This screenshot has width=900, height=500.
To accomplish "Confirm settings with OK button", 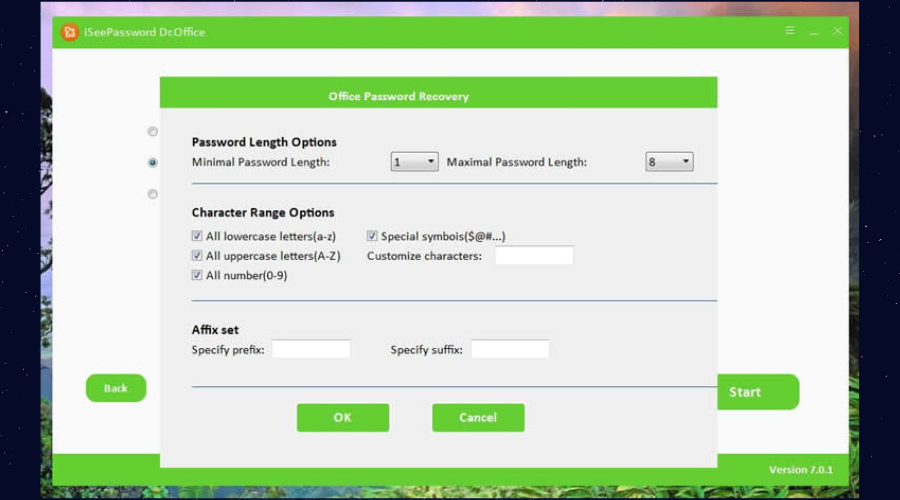I will tap(343, 417).
